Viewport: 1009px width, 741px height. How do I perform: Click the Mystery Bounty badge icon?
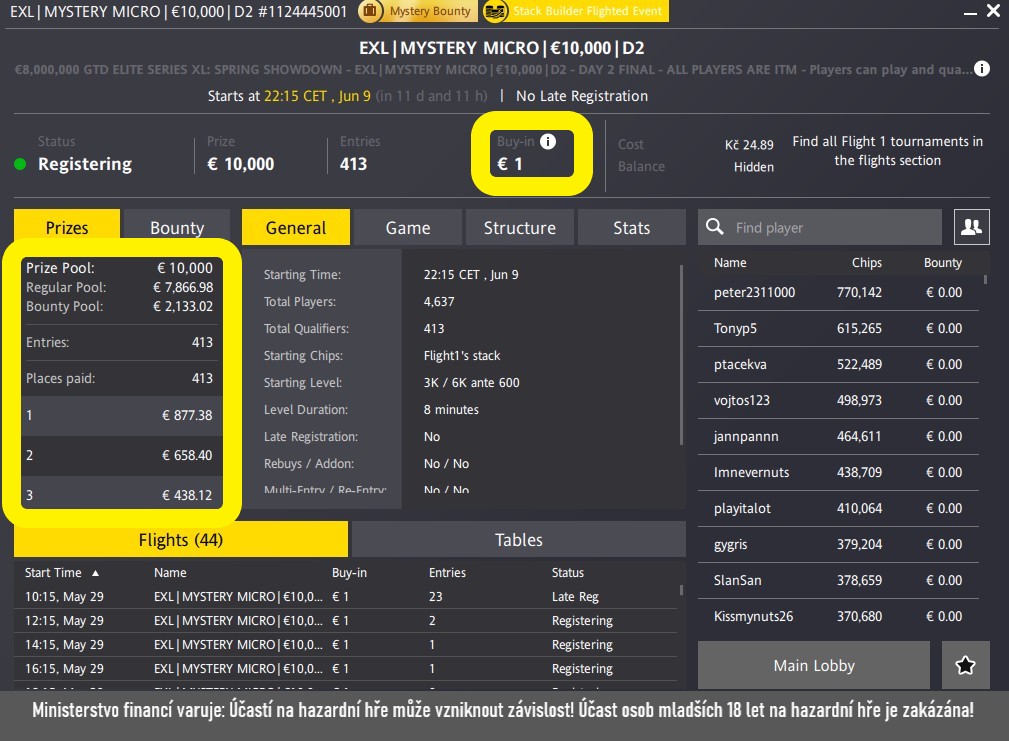pyautogui.click(x=368, y=13)
